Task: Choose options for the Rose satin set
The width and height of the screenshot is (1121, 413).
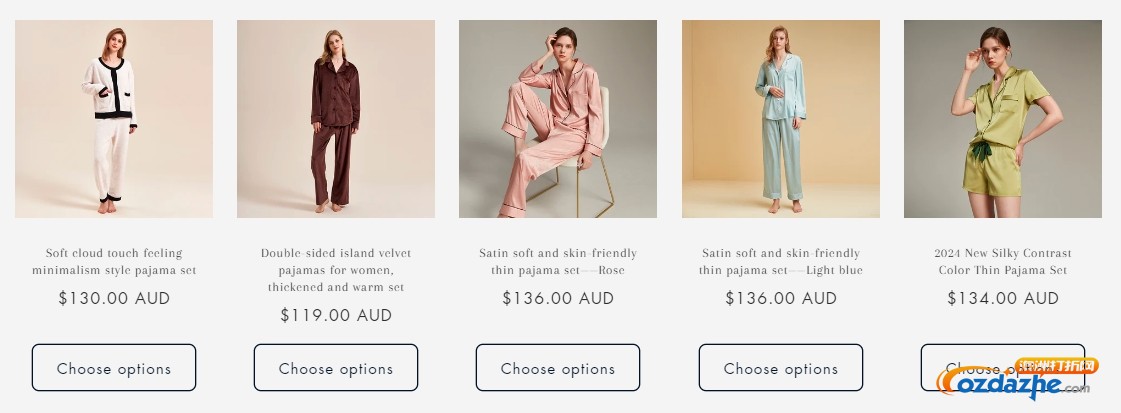Action: click(558, 368)
